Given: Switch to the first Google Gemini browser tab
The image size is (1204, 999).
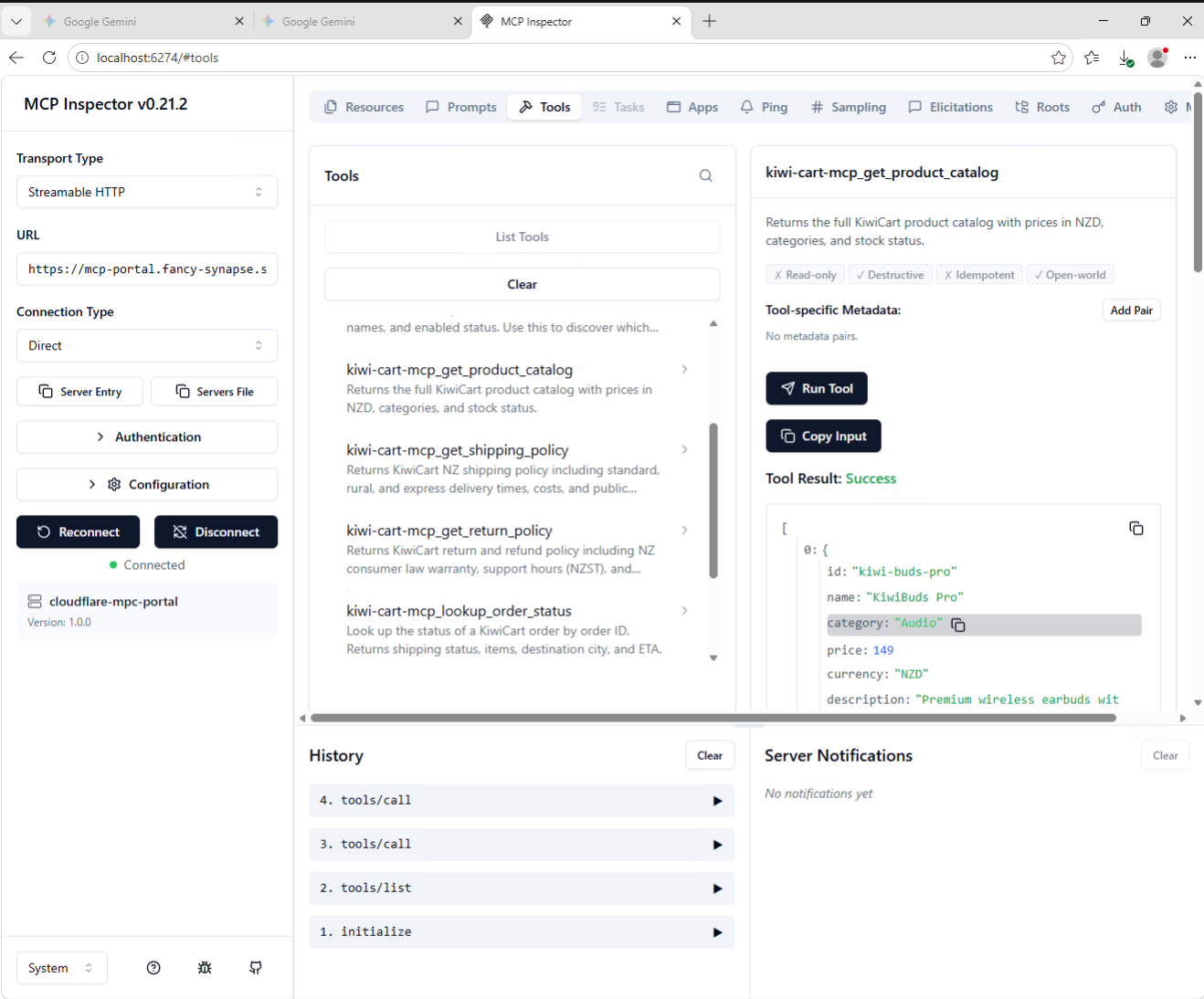Looking at the screenshot, I should coord(142,21).
